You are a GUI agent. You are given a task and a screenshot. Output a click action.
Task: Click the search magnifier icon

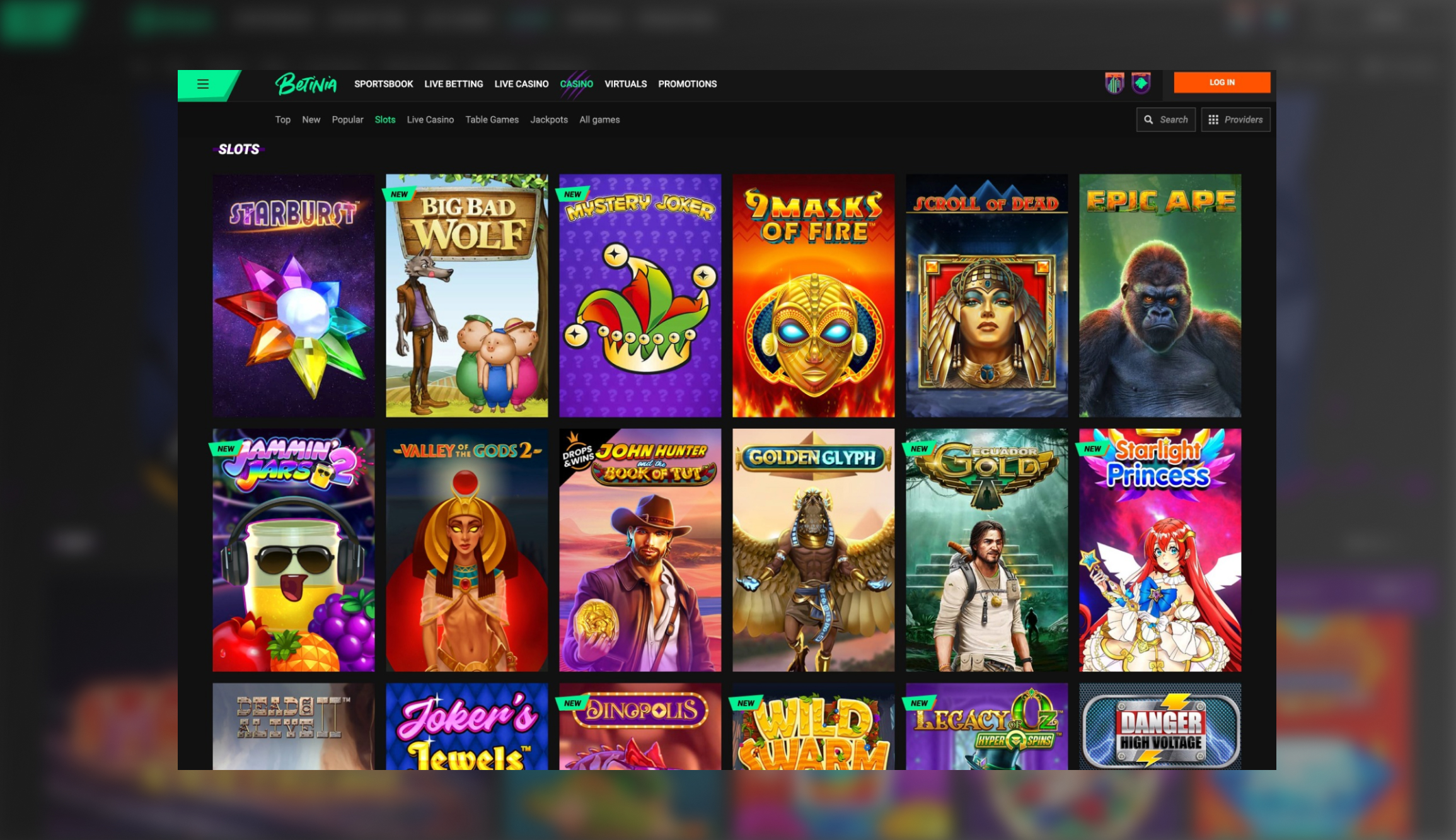click(1150, 119)
